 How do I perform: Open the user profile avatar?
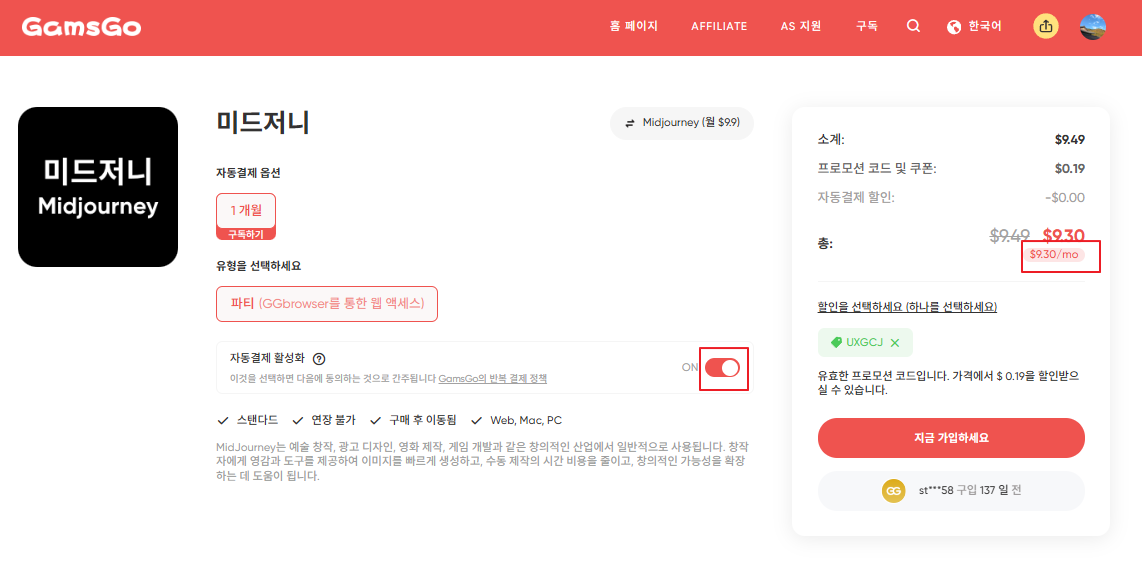(x=1092, y=26)
